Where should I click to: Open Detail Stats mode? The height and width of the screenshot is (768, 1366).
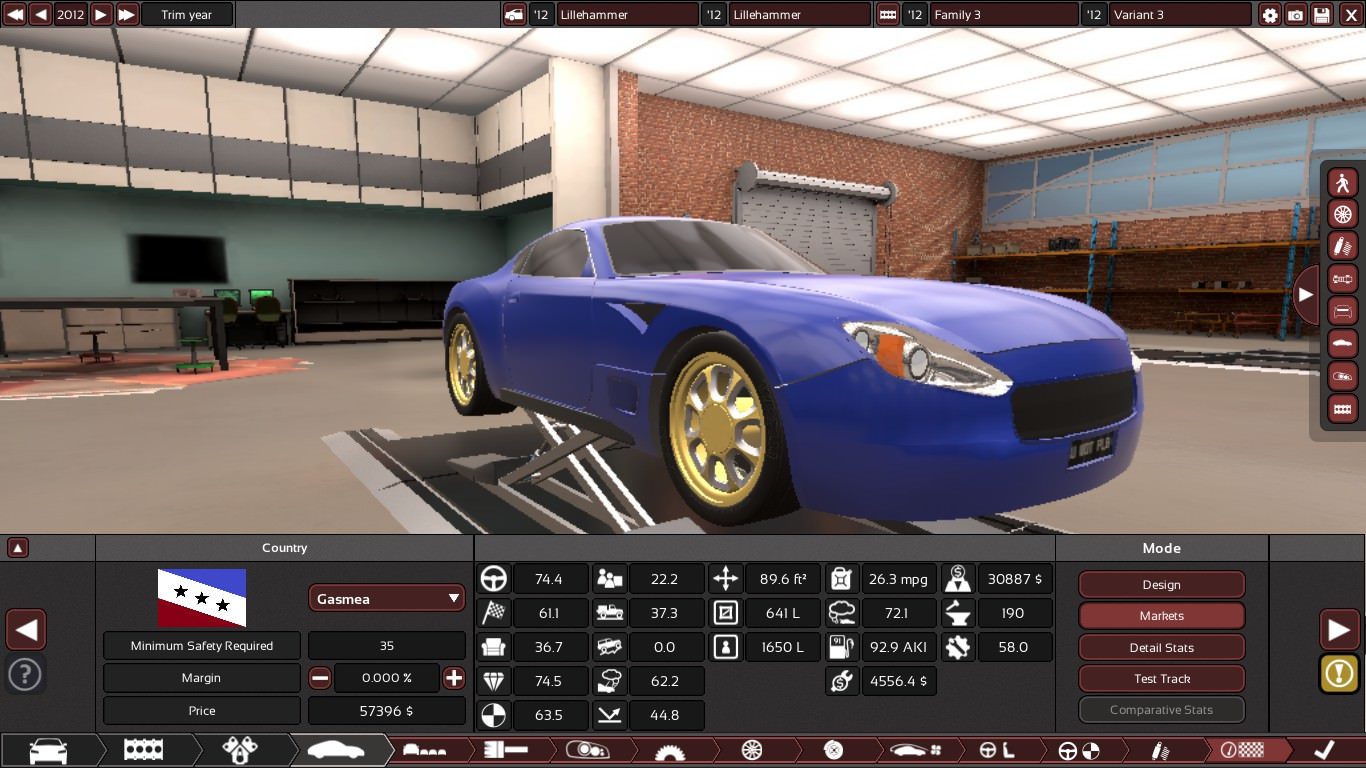pos(1162,648)
